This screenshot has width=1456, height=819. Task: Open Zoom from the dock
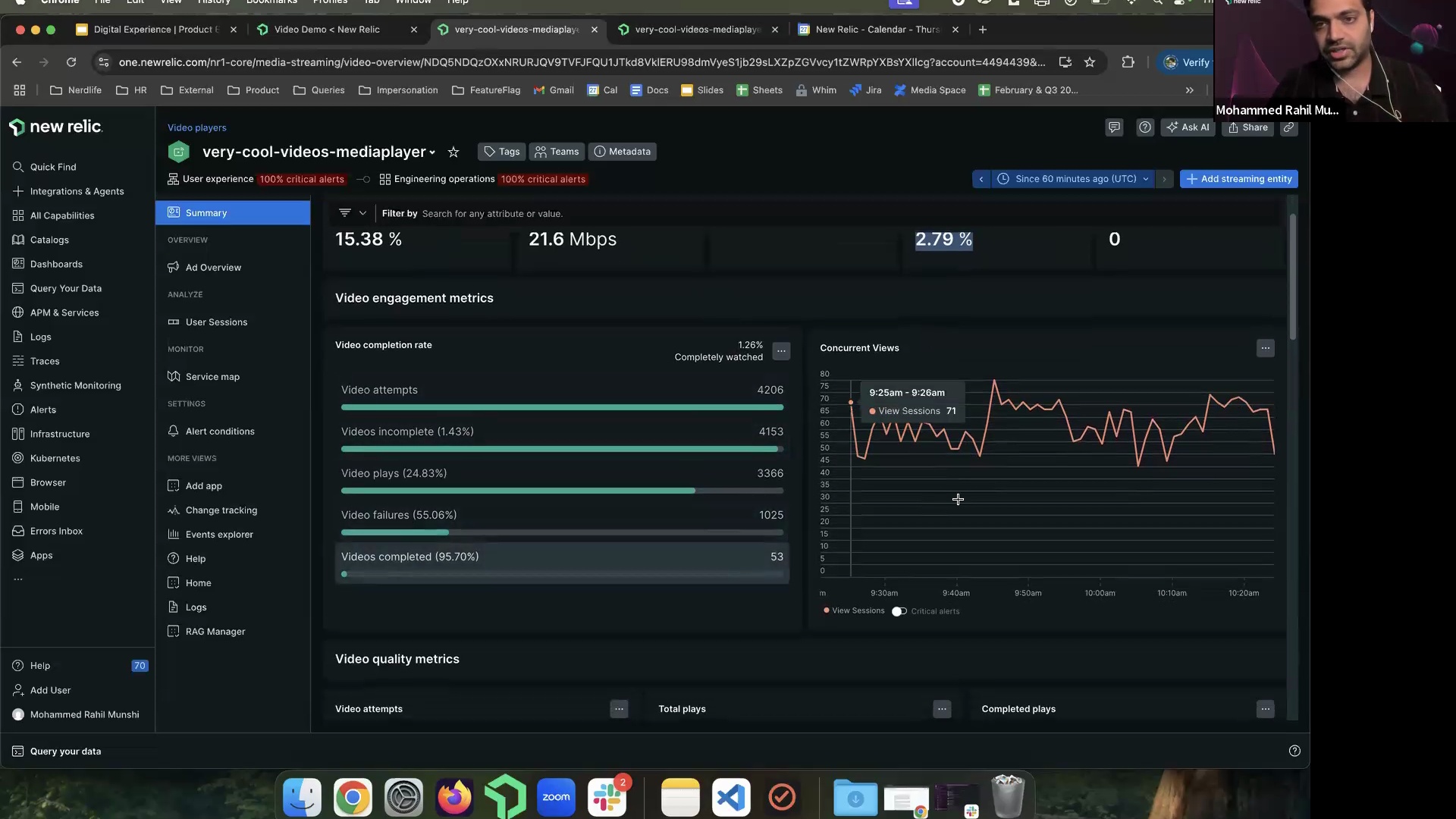click(556, 797)
